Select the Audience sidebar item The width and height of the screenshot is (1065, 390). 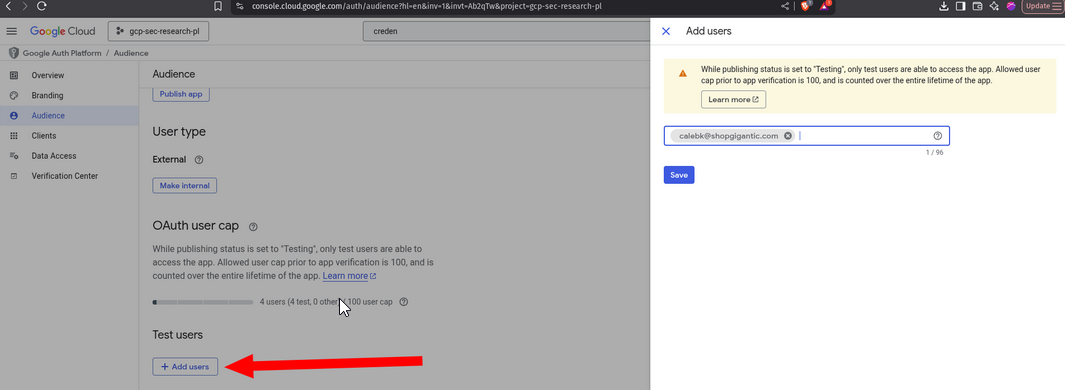click(68, 116)
